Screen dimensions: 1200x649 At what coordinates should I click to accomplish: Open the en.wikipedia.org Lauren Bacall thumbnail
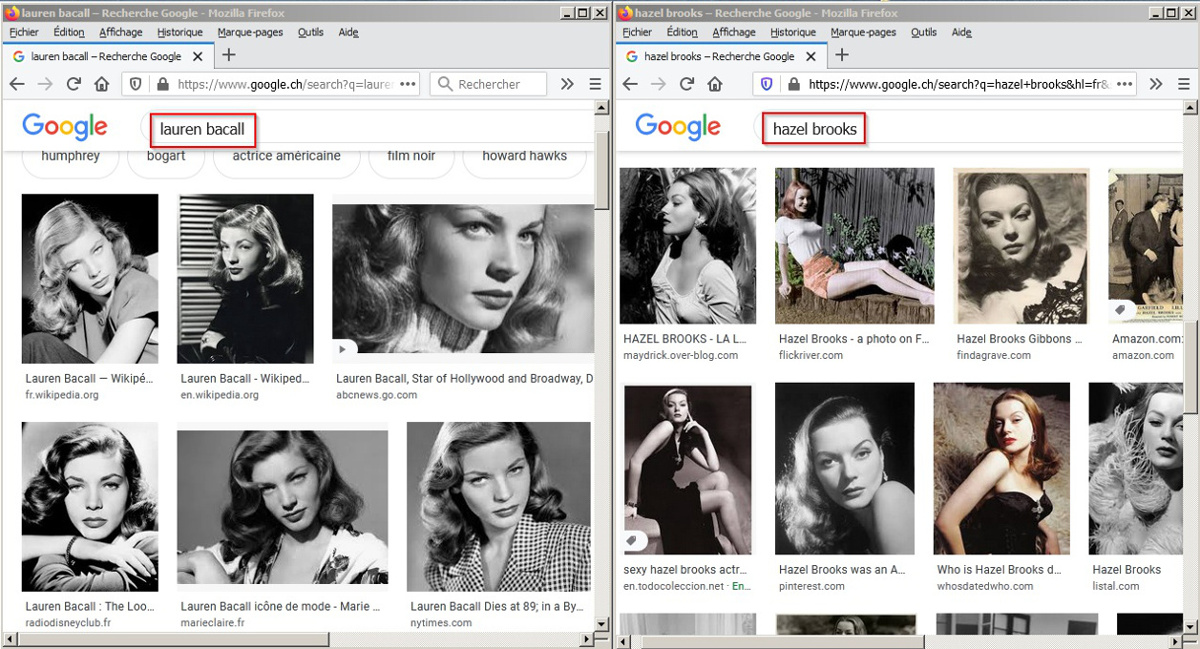(x=245, y=278)
